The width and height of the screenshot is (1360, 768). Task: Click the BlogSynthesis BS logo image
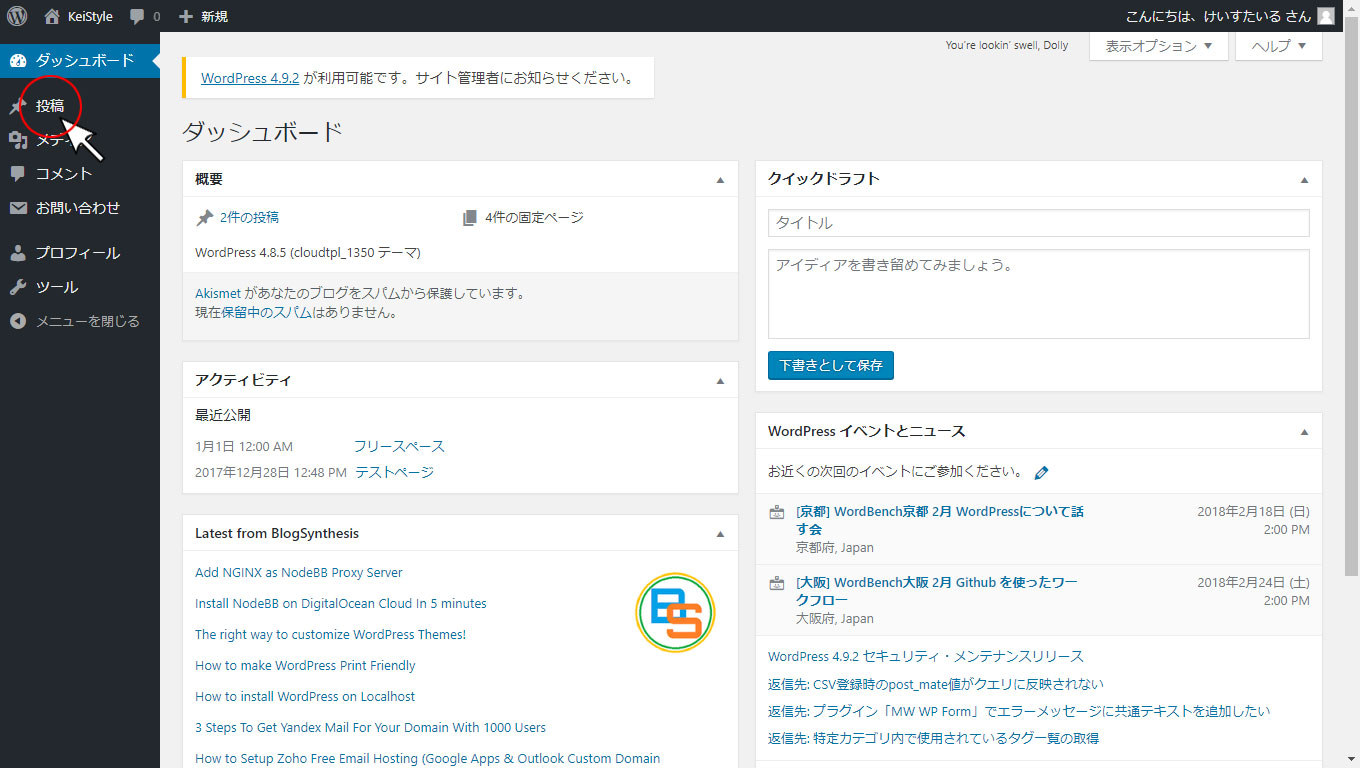click(676, 612)
